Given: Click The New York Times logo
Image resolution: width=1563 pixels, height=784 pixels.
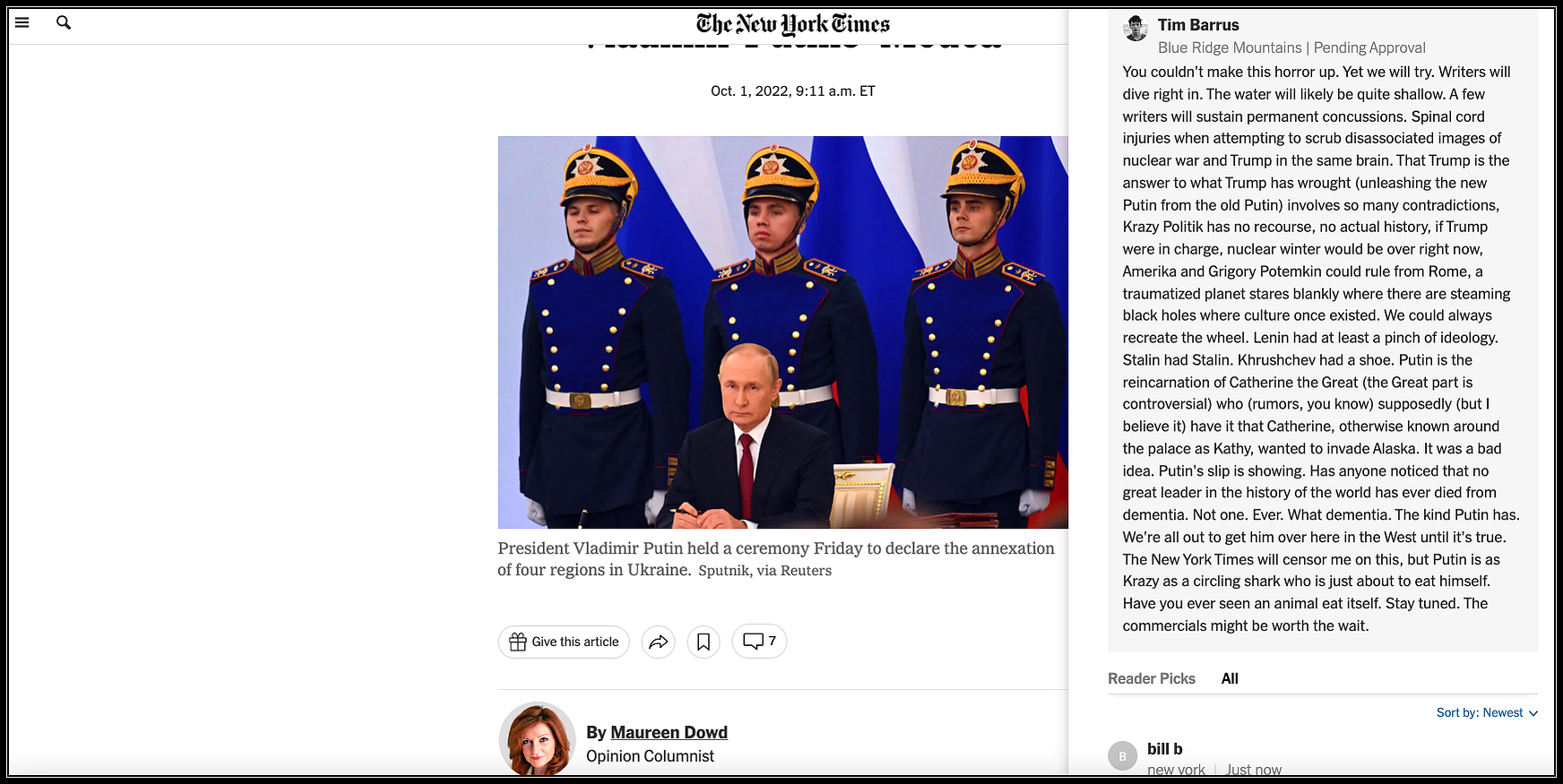Looking at the screenshot, I should (x=793, y=24).
